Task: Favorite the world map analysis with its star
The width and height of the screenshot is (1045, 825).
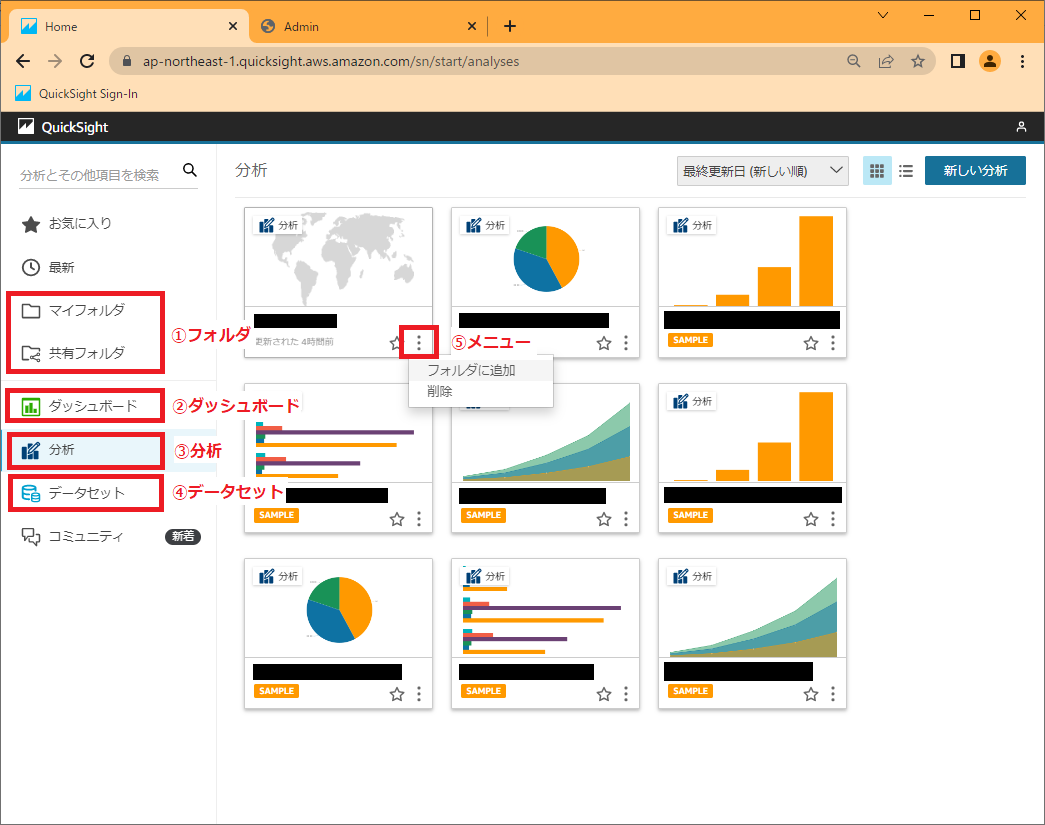Action: (x=395, y=343)
